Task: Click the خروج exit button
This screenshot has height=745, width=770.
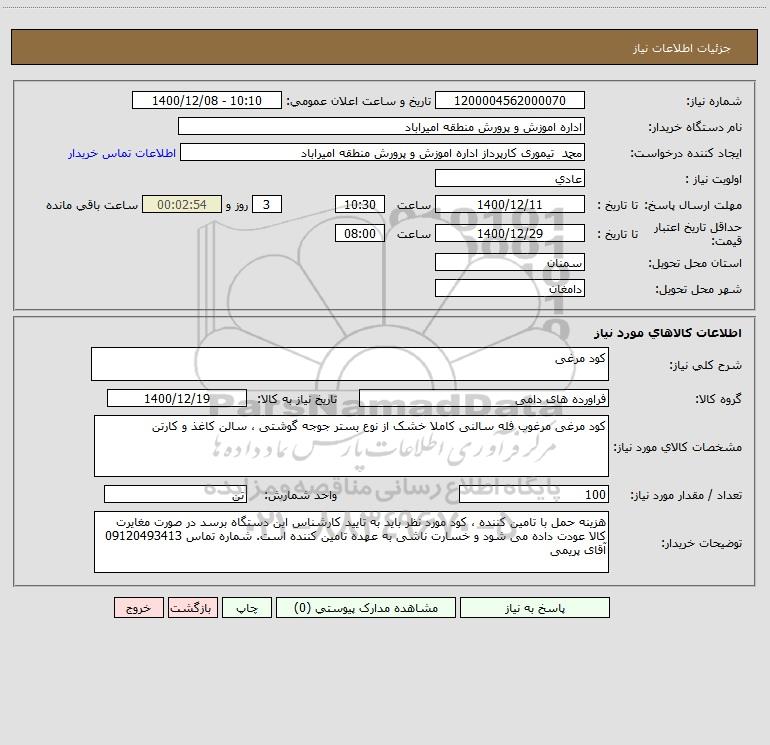Action: click(x=138, y=608)
